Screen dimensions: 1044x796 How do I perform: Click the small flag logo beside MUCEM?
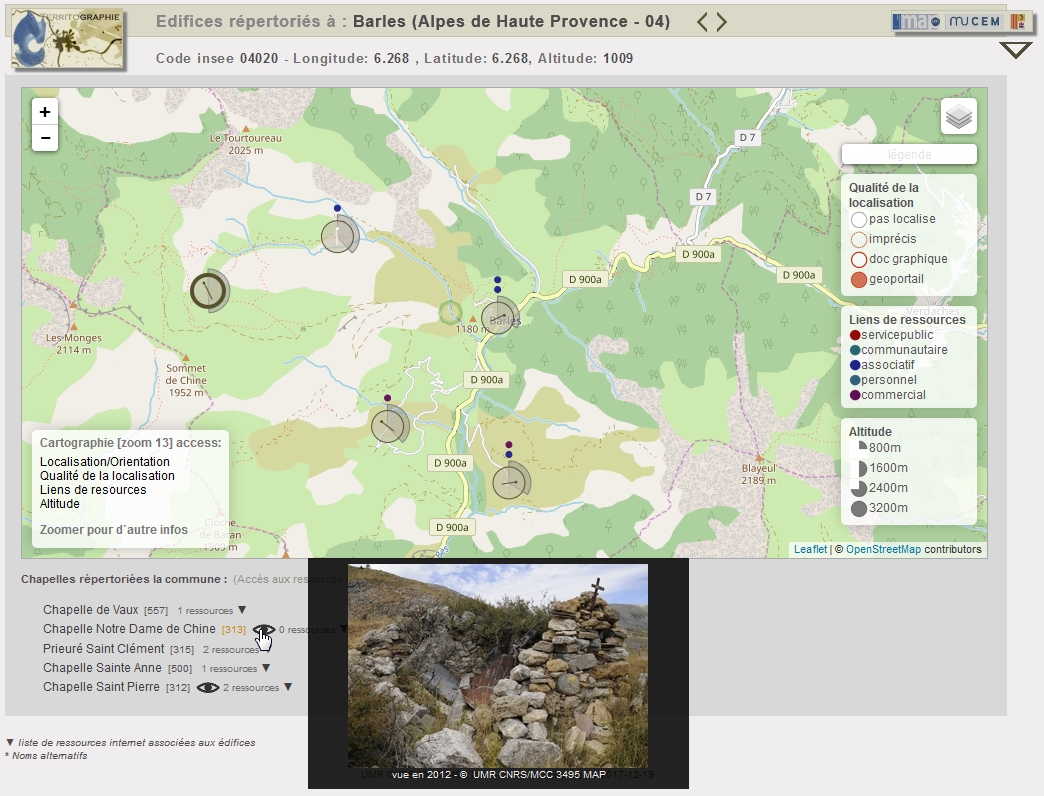(x=1017, y=21)
